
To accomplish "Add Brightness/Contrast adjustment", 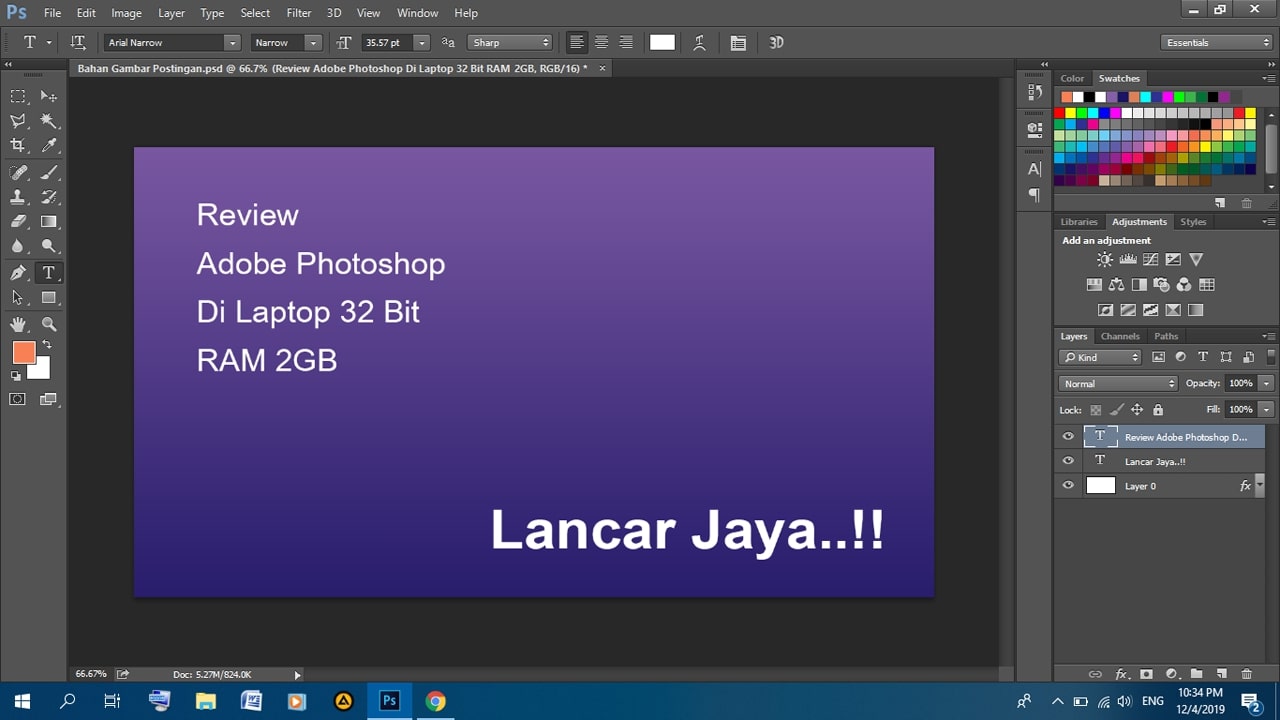I will tap(1104, 259).
